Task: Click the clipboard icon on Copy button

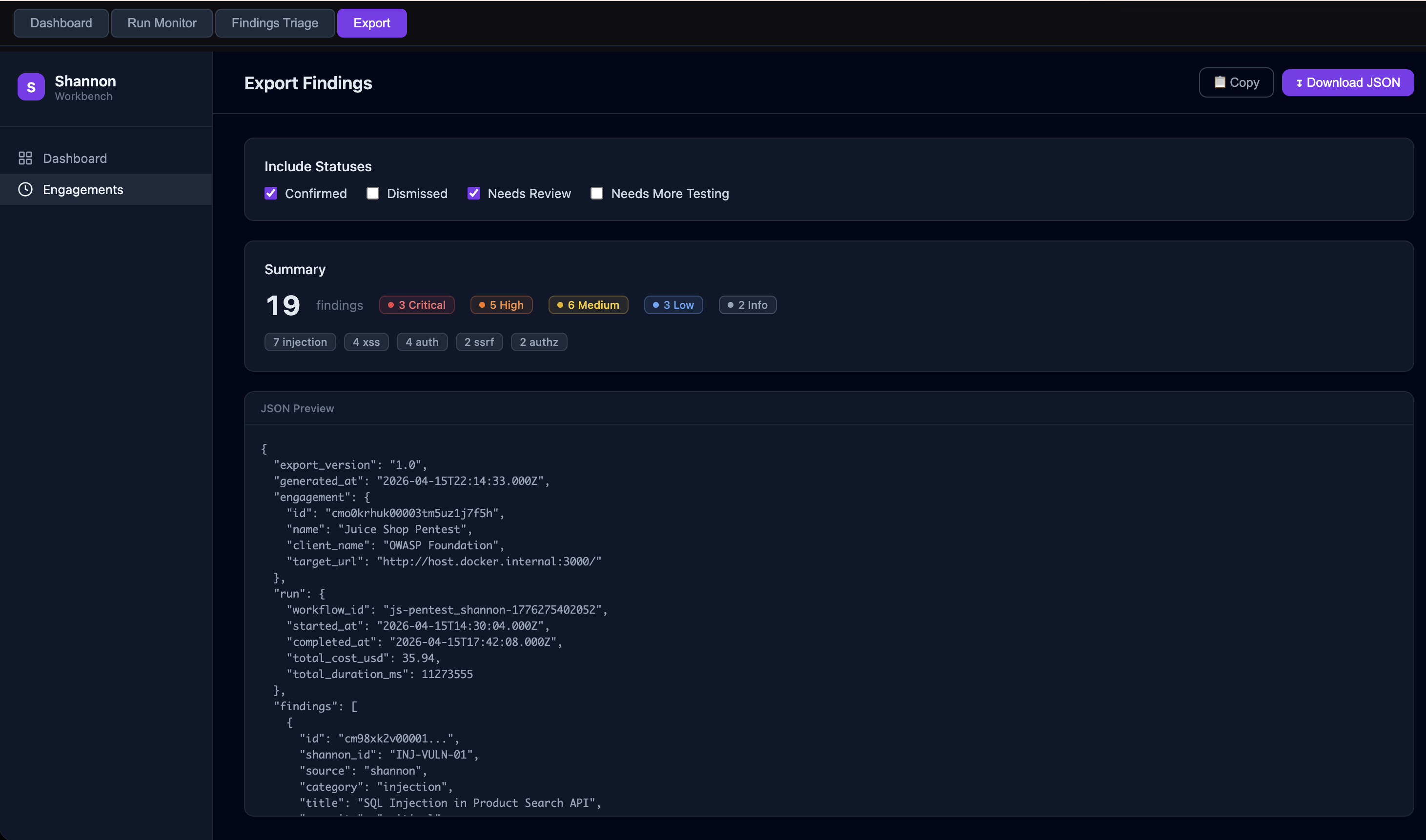Action: coord(1219,82)
